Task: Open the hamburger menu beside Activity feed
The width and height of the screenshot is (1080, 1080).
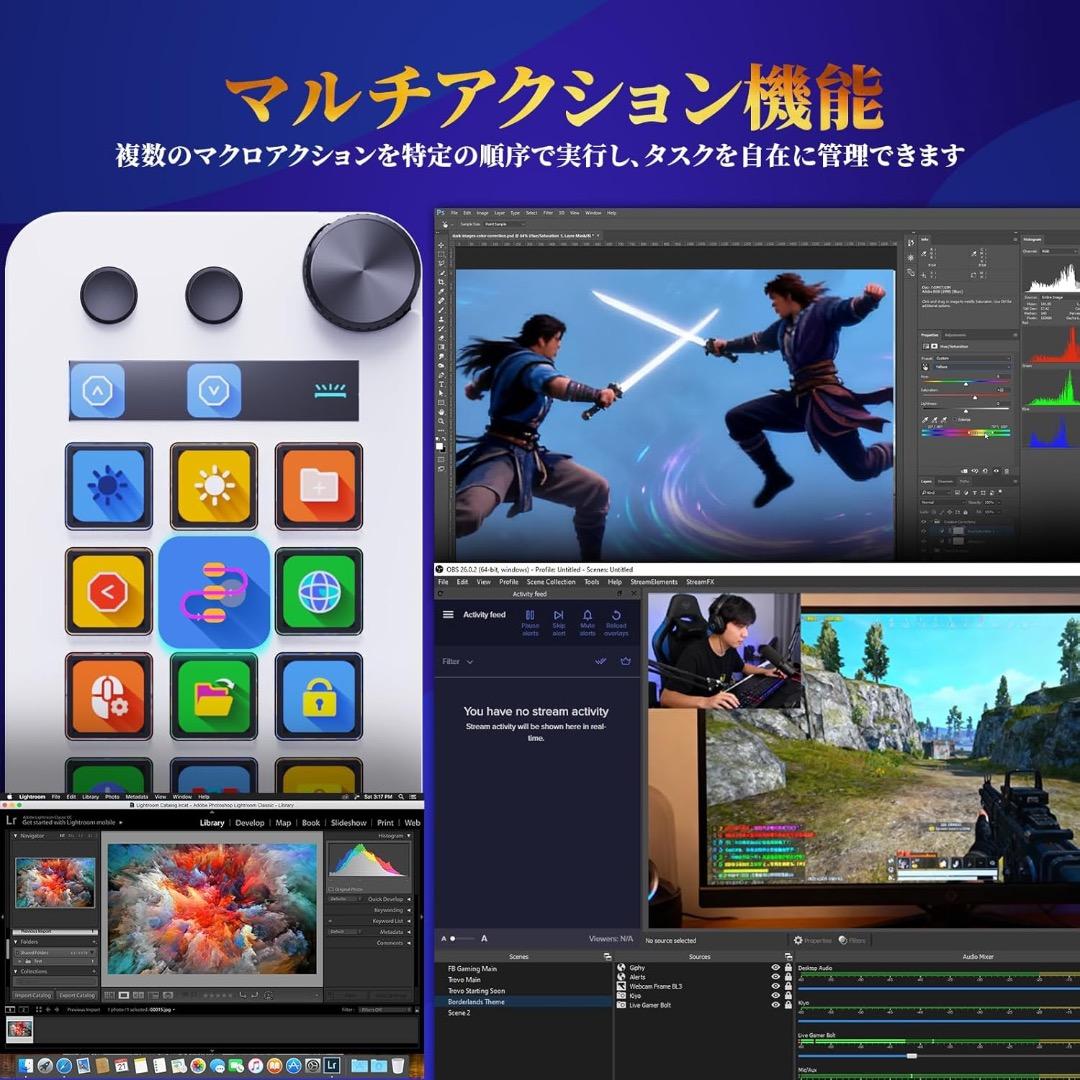Action: coord(448,614)
